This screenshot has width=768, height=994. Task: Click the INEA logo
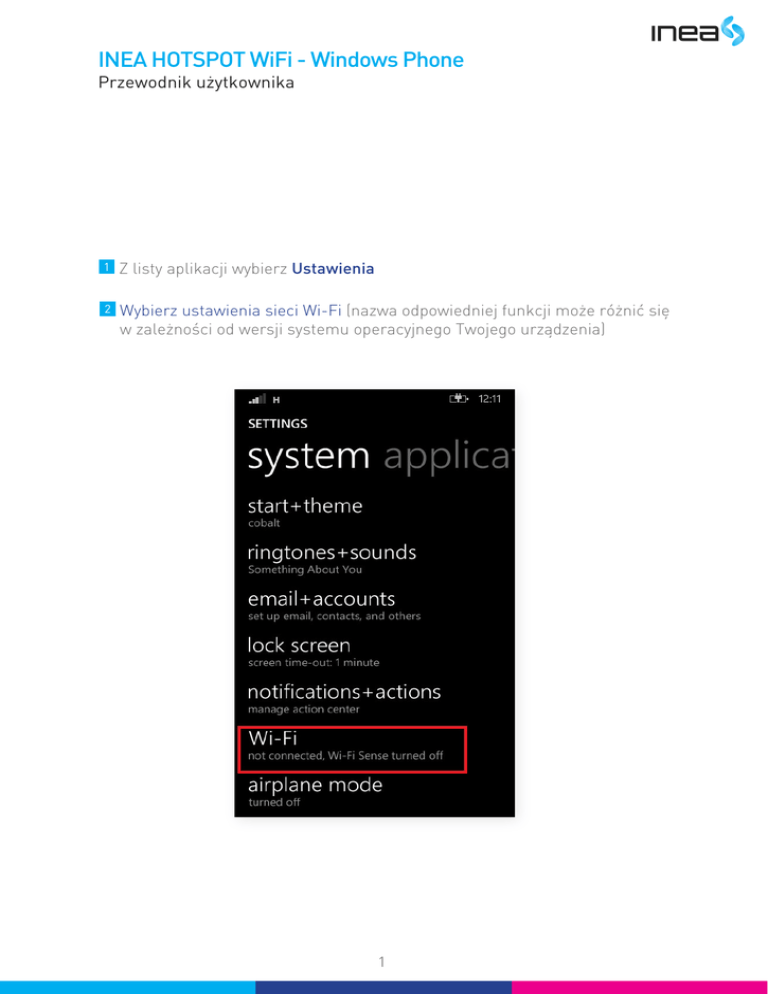point(698,31)
